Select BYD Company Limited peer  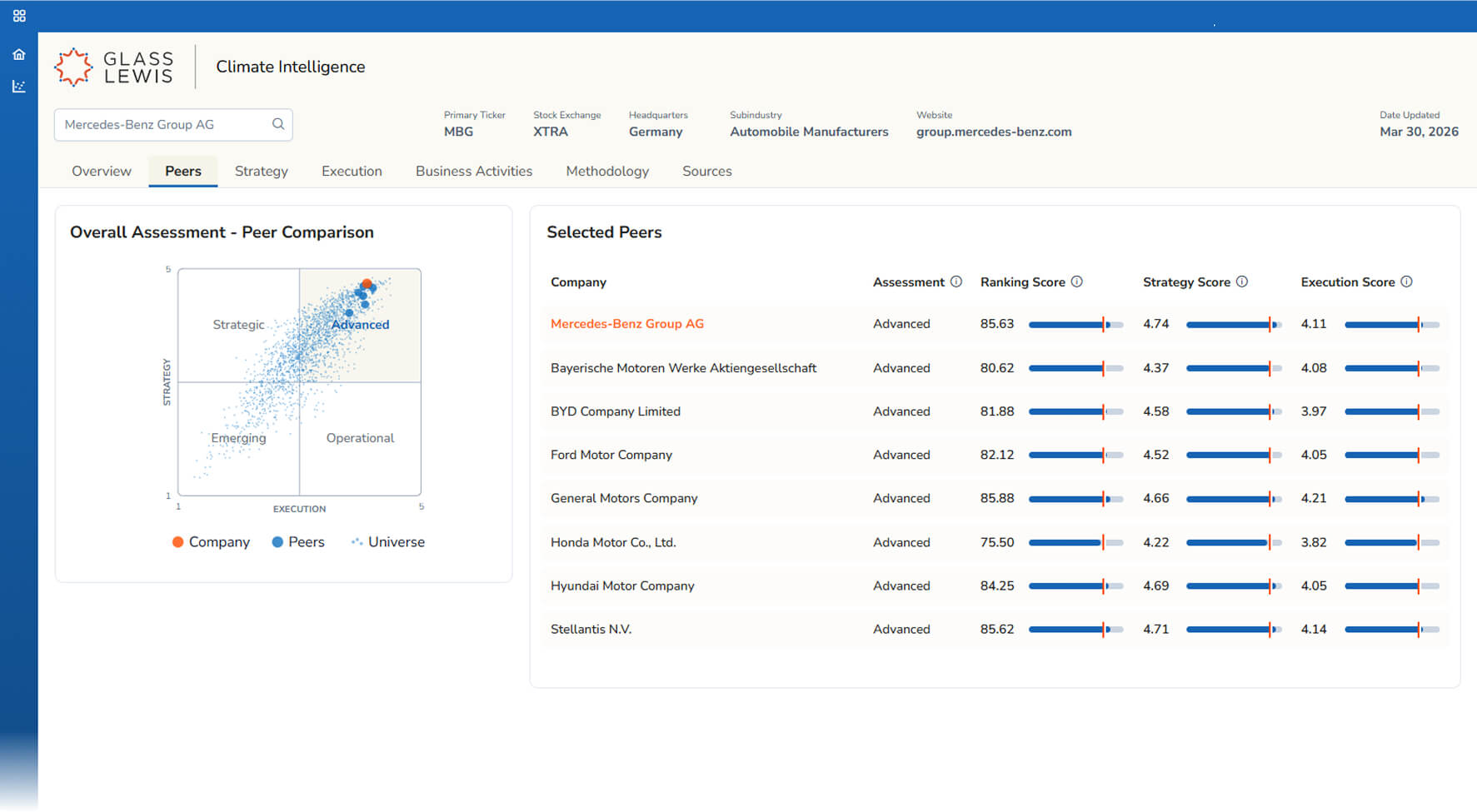616,411
